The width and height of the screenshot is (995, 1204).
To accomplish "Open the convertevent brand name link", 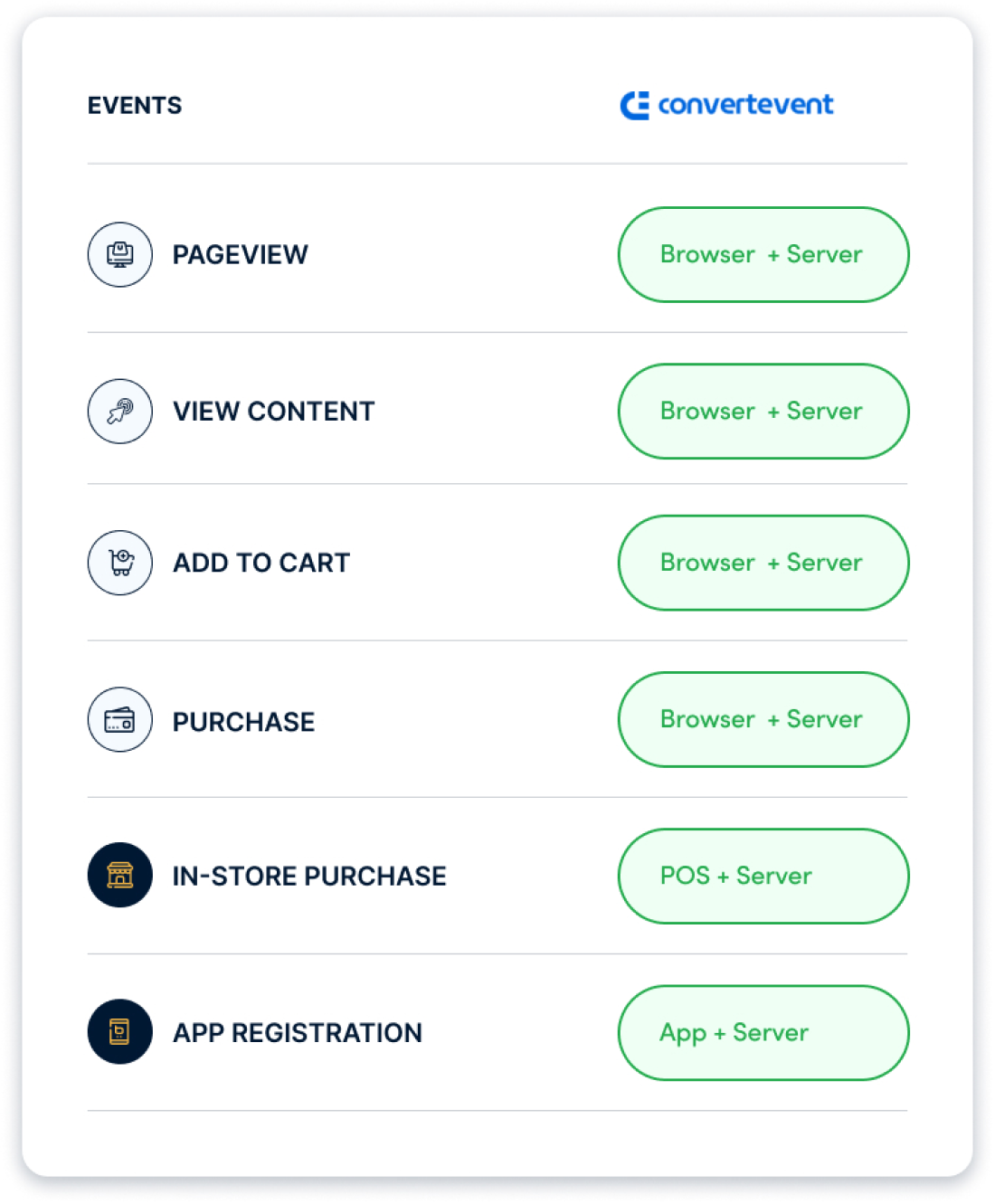I will click(x=745, y=105).
